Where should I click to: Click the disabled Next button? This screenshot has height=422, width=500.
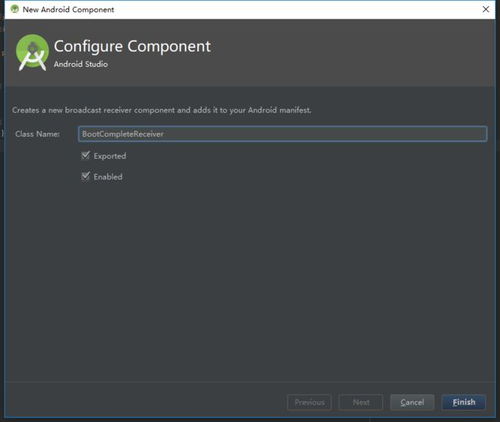pos(361,402)
